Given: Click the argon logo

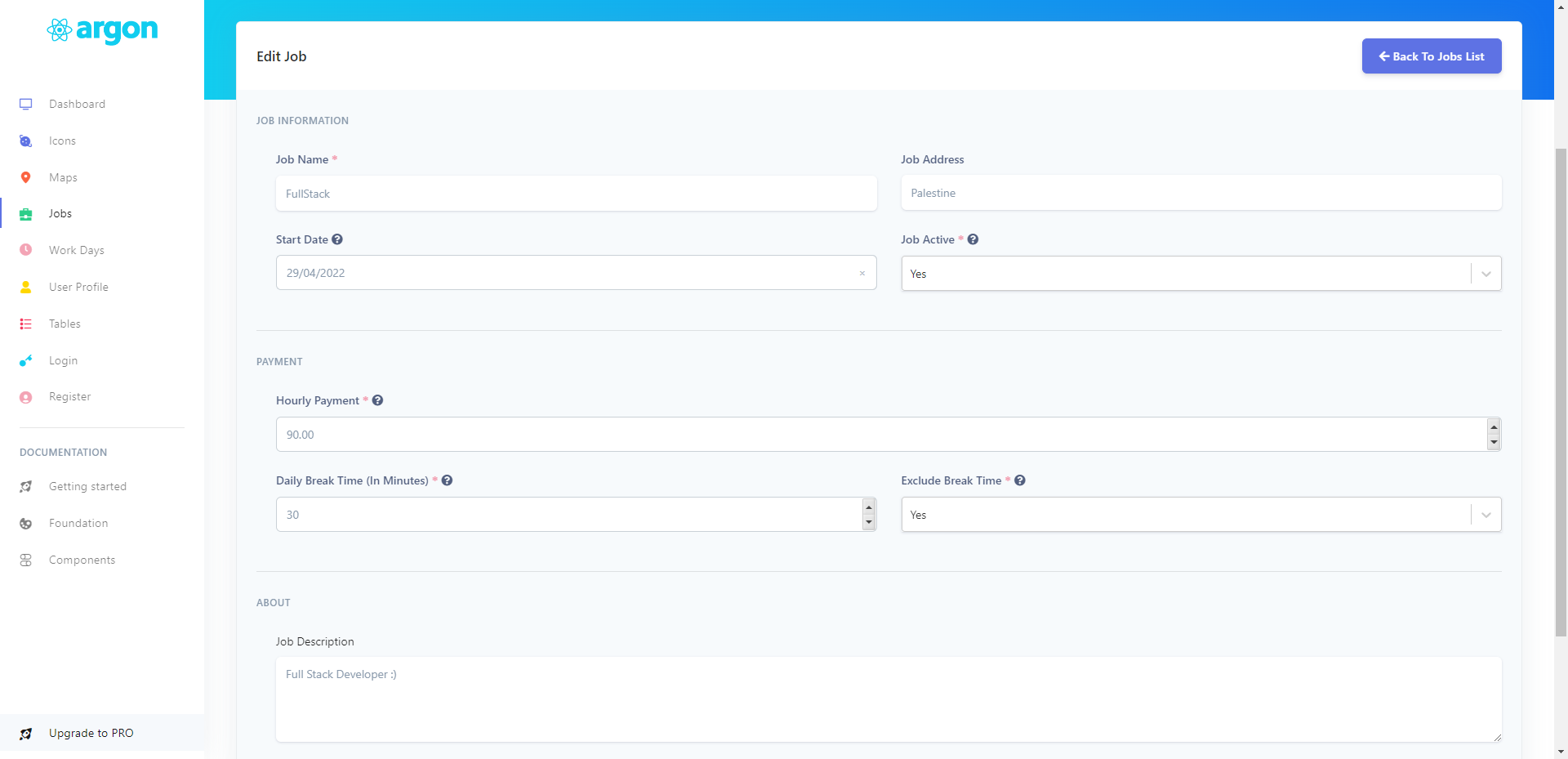Looking at the screenshot, I should tap(102, 30).
